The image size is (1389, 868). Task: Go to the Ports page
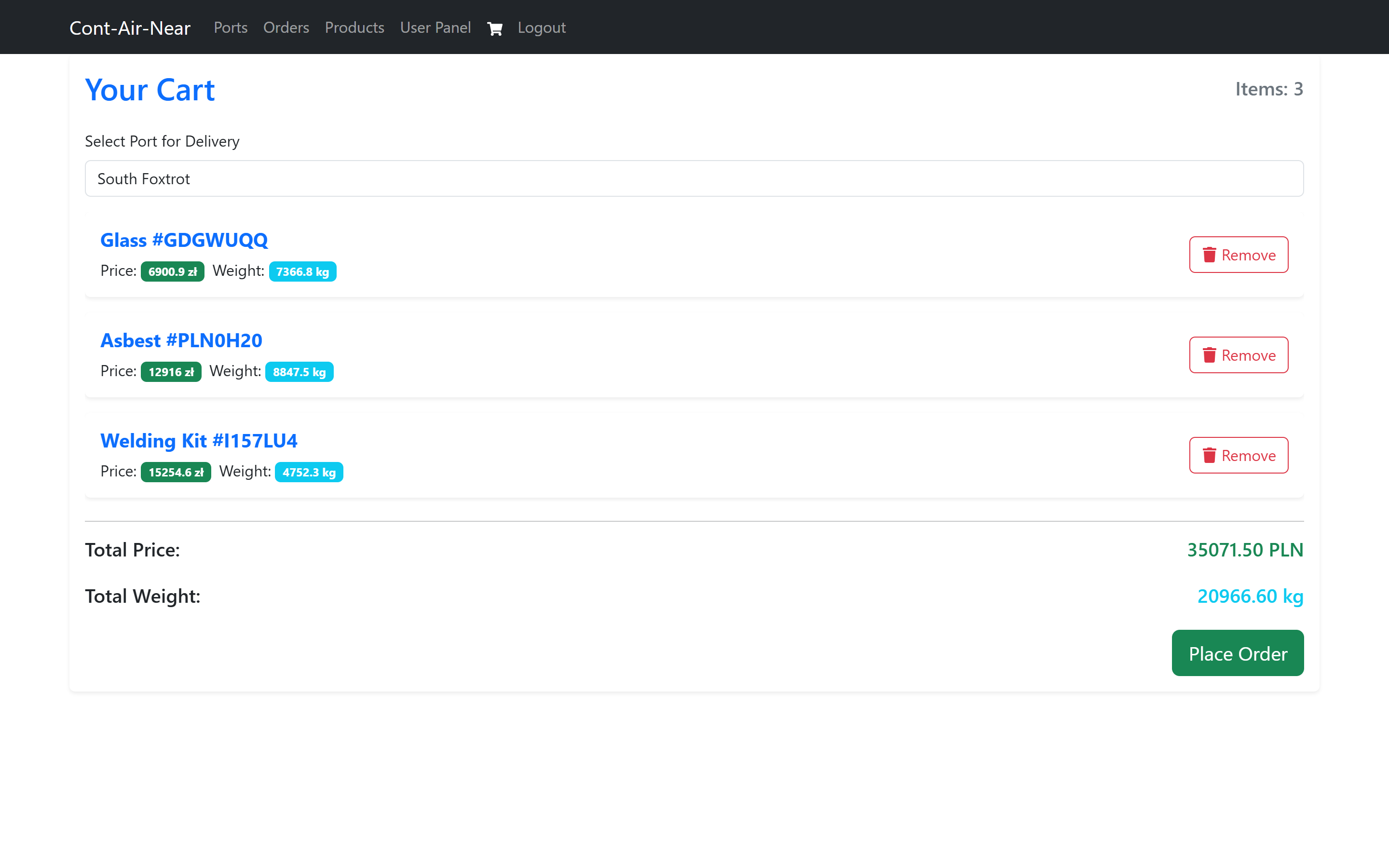231,27
